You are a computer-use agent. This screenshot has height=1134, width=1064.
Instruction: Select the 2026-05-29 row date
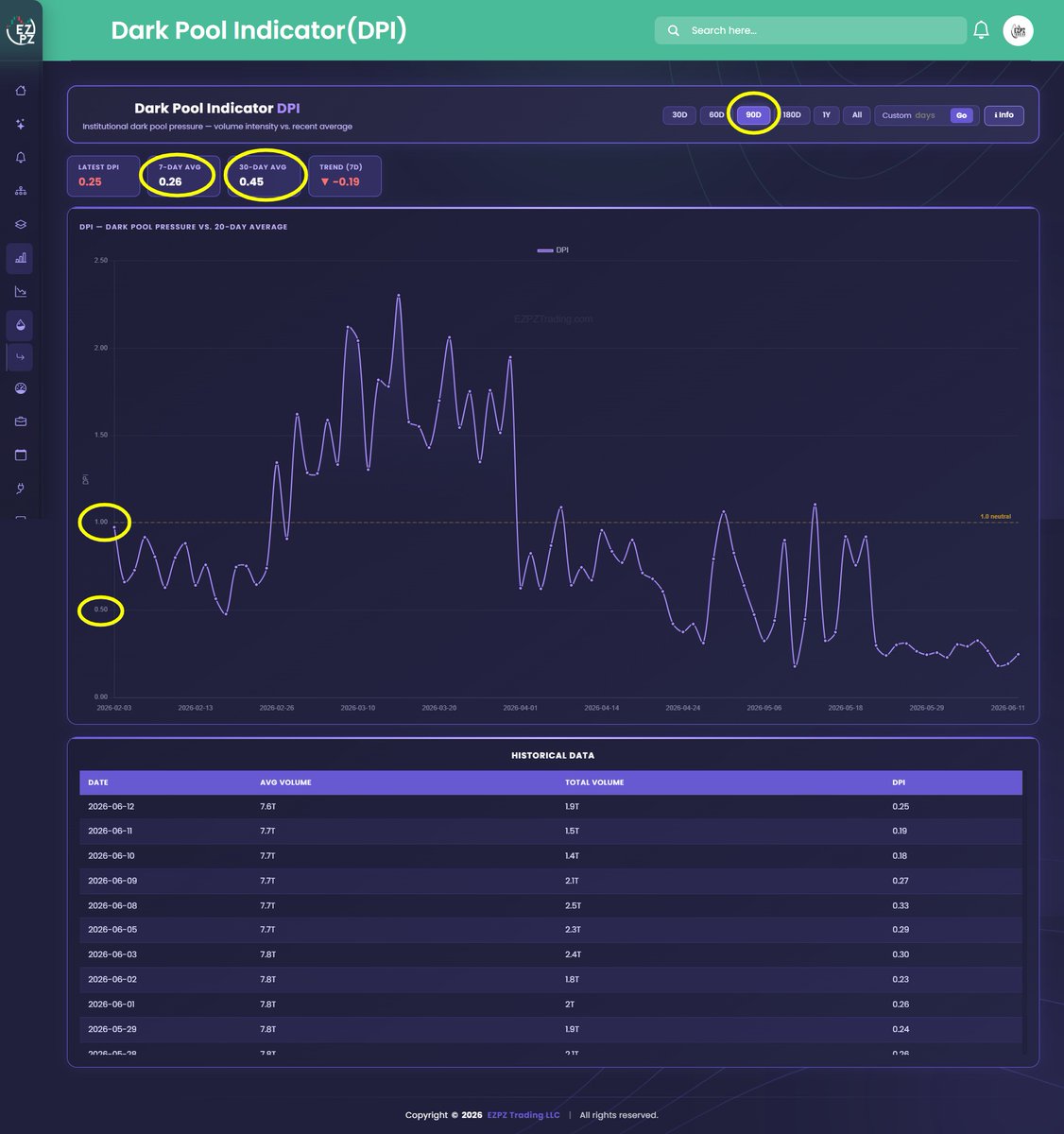112,1029
